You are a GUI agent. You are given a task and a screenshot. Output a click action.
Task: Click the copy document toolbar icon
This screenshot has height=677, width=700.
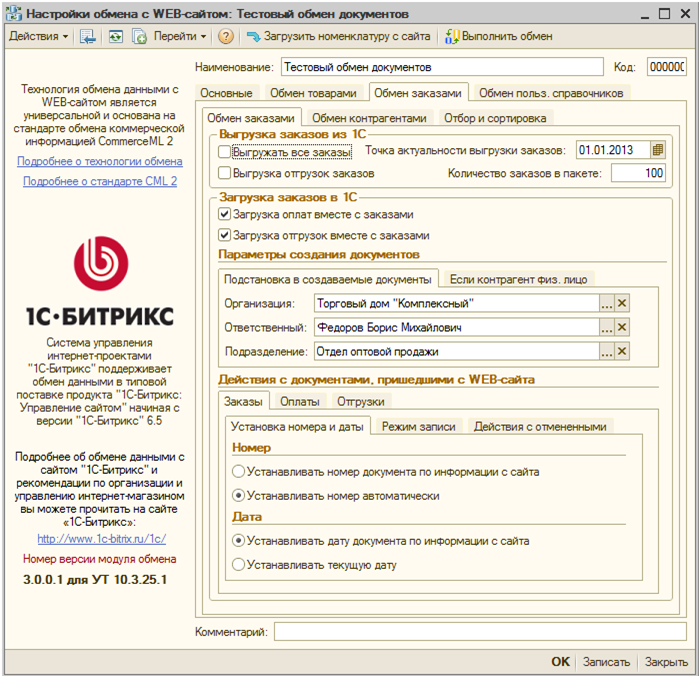(x=139, y=37)
